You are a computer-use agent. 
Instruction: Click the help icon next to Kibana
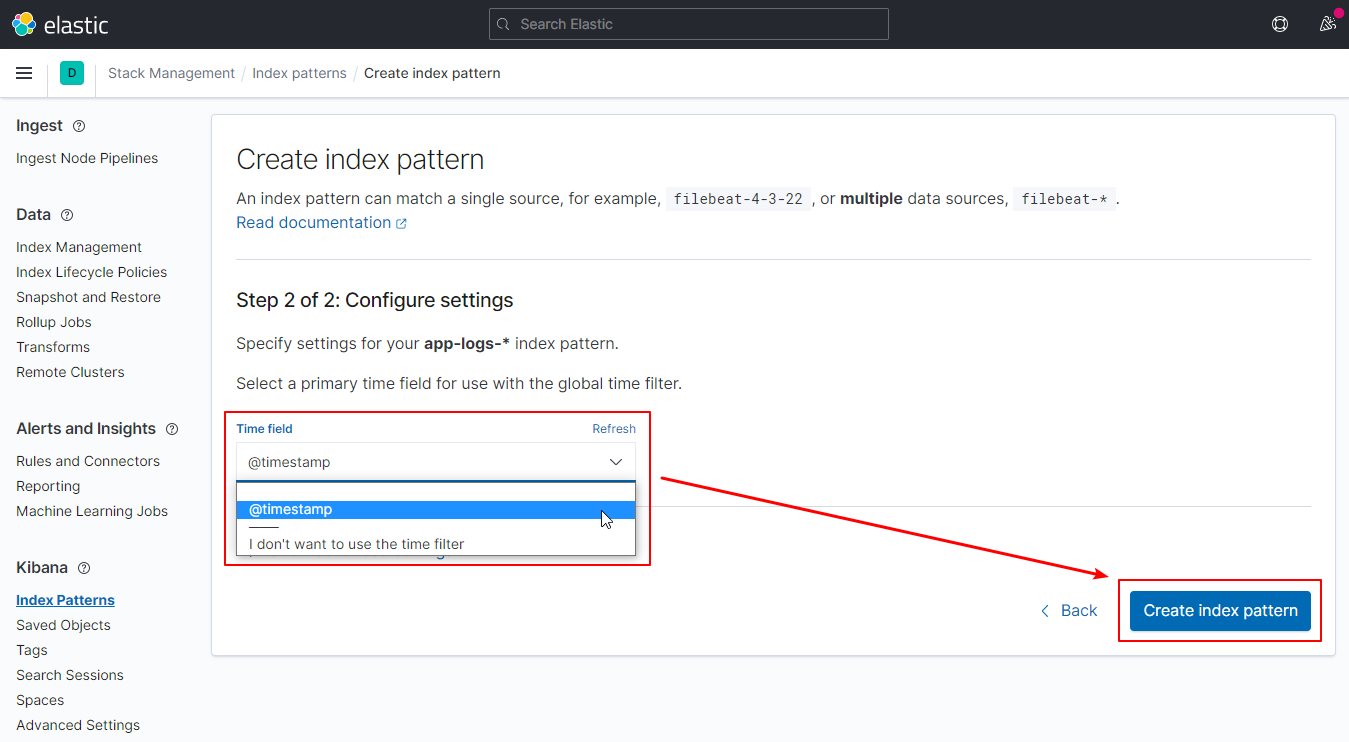(84, 567)
